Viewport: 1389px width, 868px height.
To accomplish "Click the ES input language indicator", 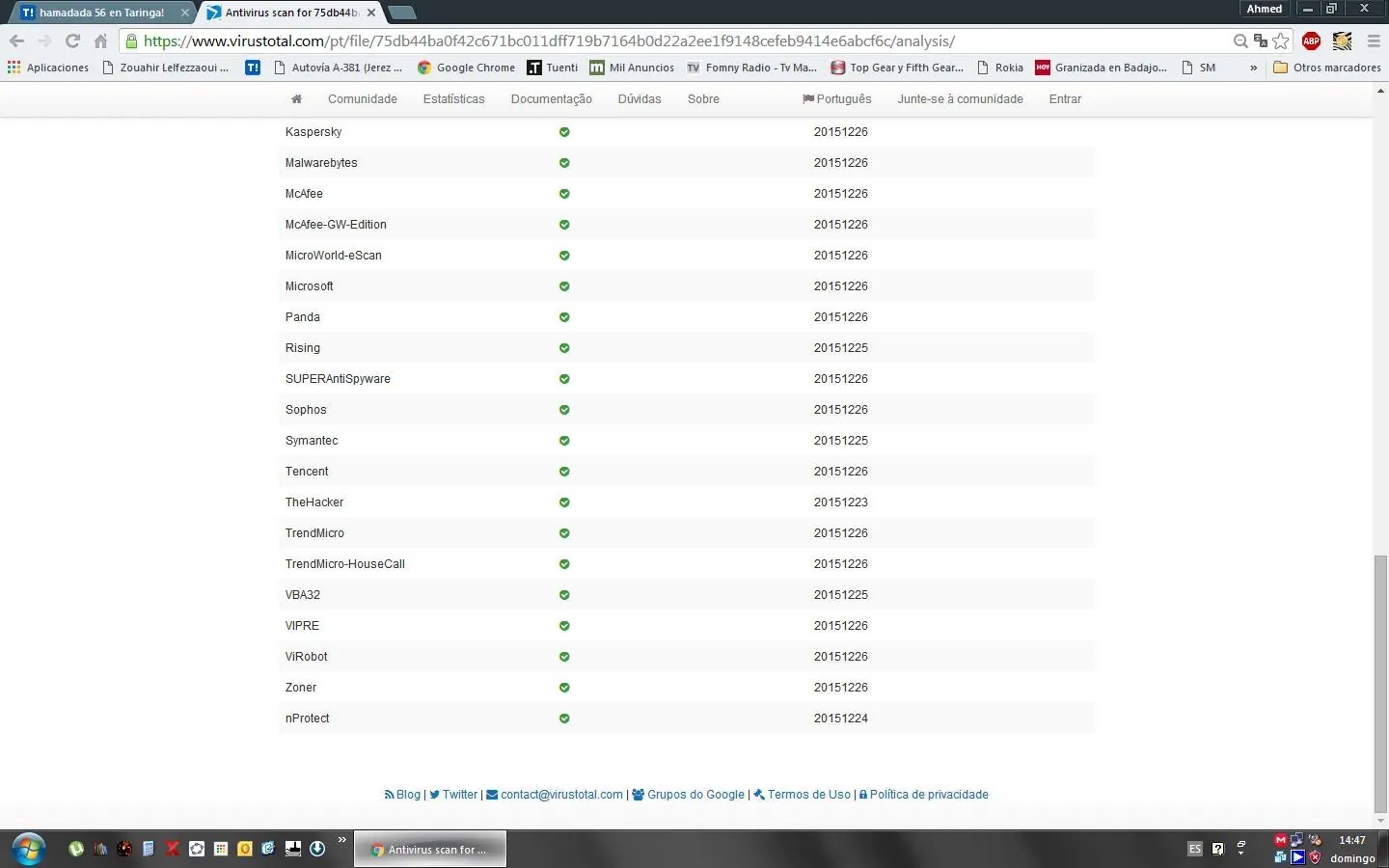I will tap(1195, 849).
